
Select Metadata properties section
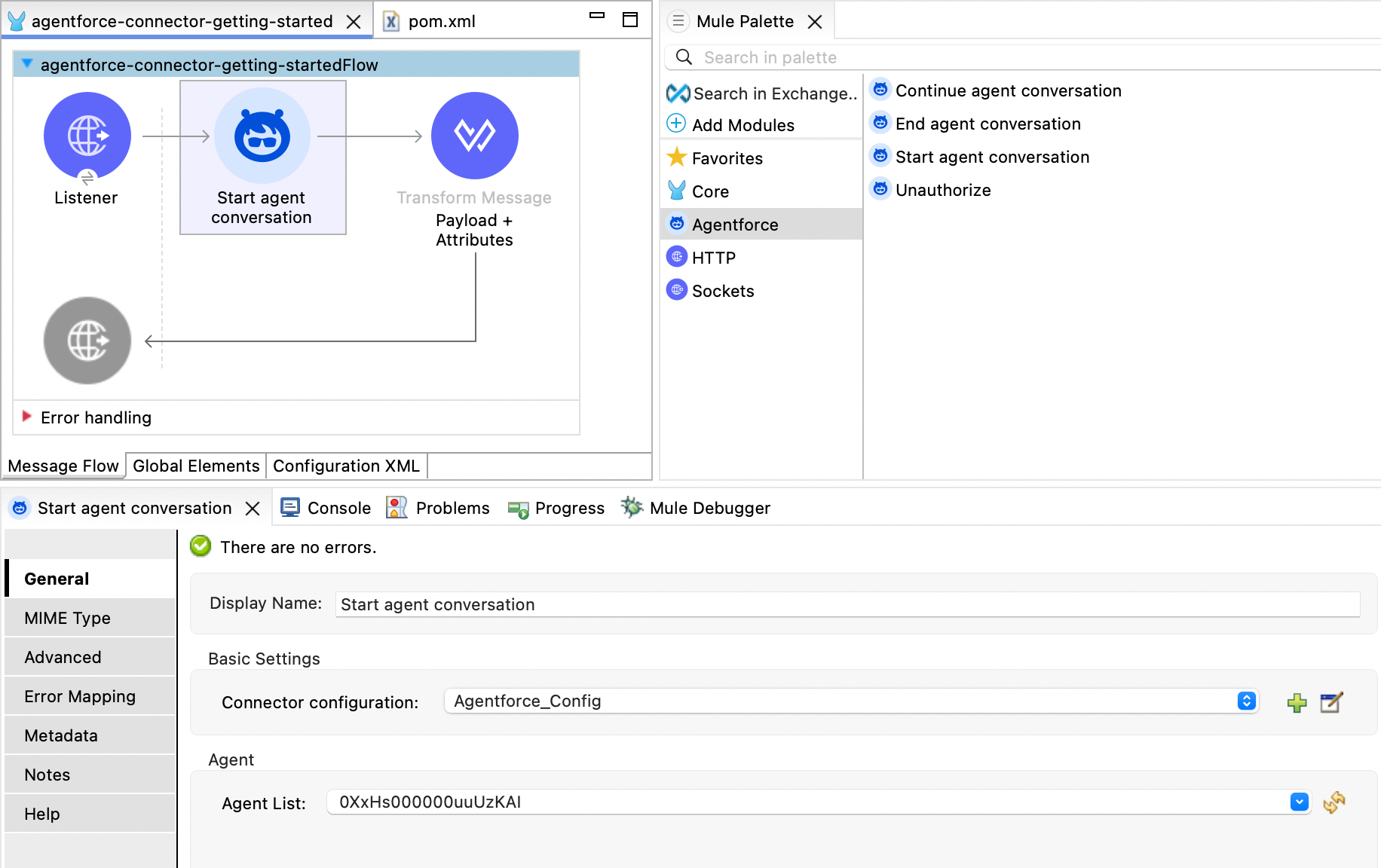(x=90, y=735)
